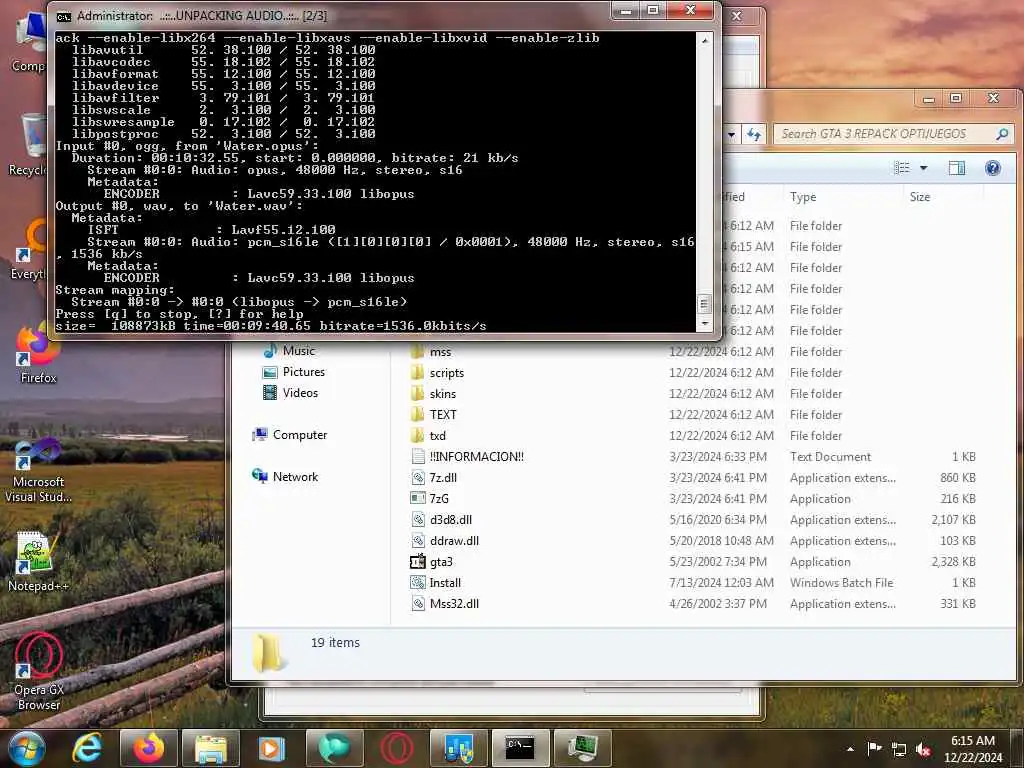Open Windows Explorer taskbar icon
1024x768 pixels.
point(210,748)
